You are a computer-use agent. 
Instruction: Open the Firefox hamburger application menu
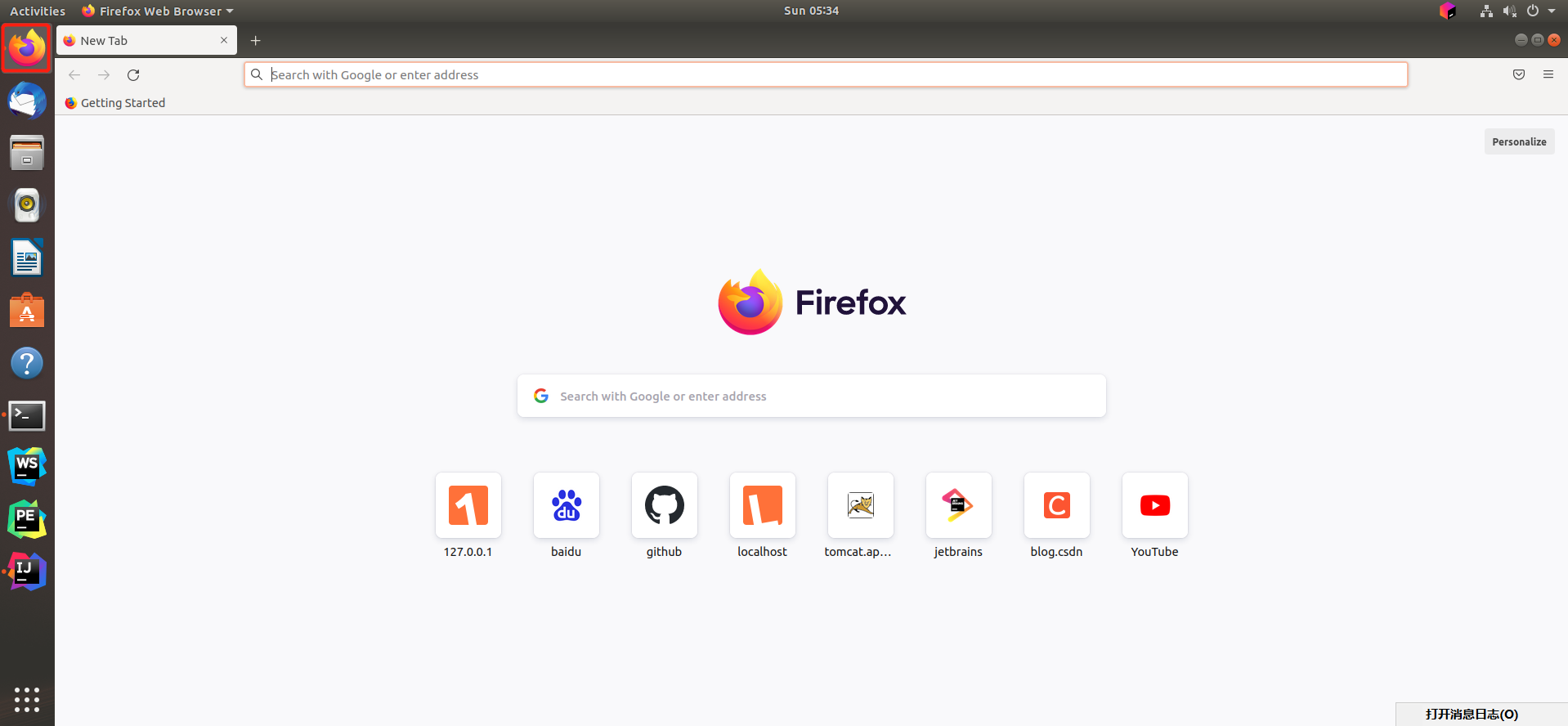pyautogui.click(x=1548, y=75)
